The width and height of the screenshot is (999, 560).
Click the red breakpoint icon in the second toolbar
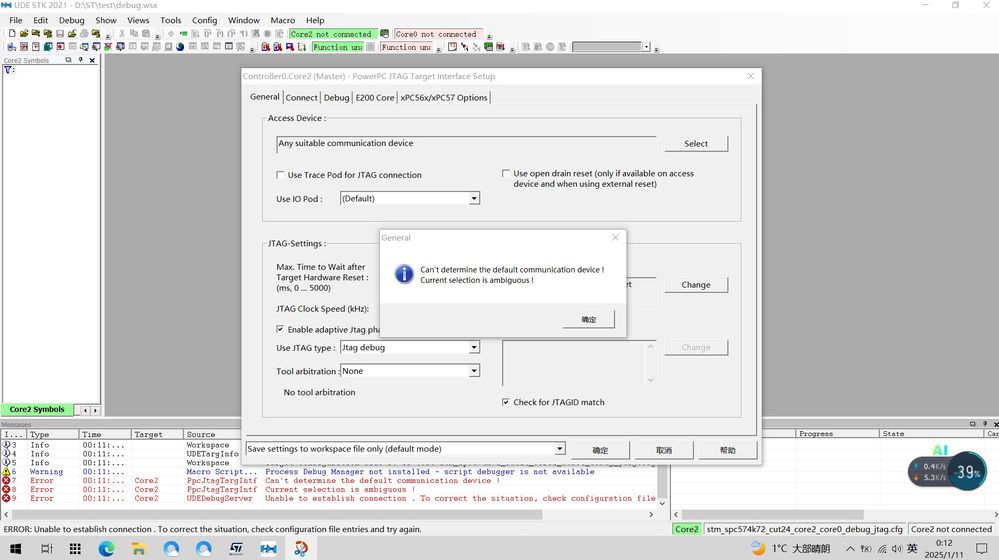[61, 47]
